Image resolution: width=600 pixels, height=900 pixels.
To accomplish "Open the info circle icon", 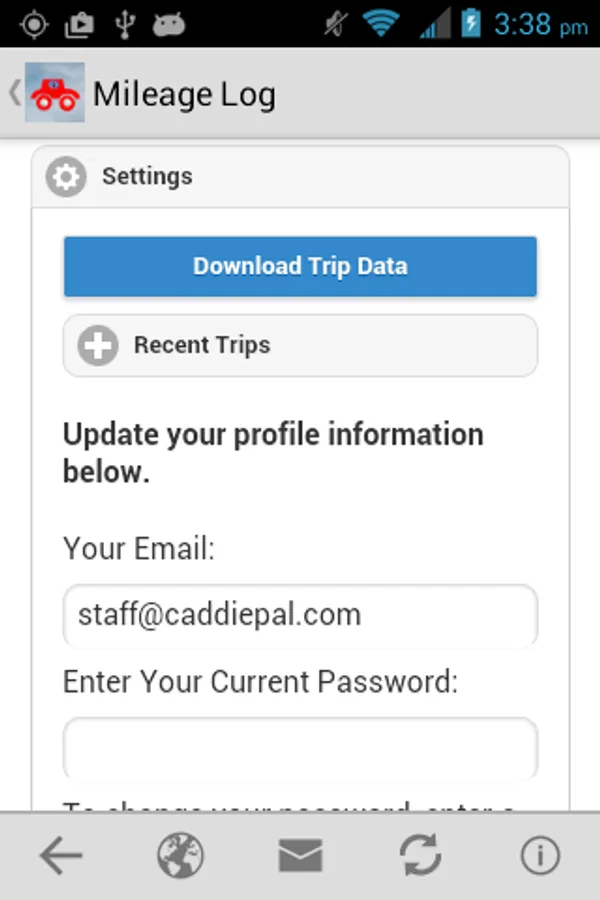I will 540,856.
